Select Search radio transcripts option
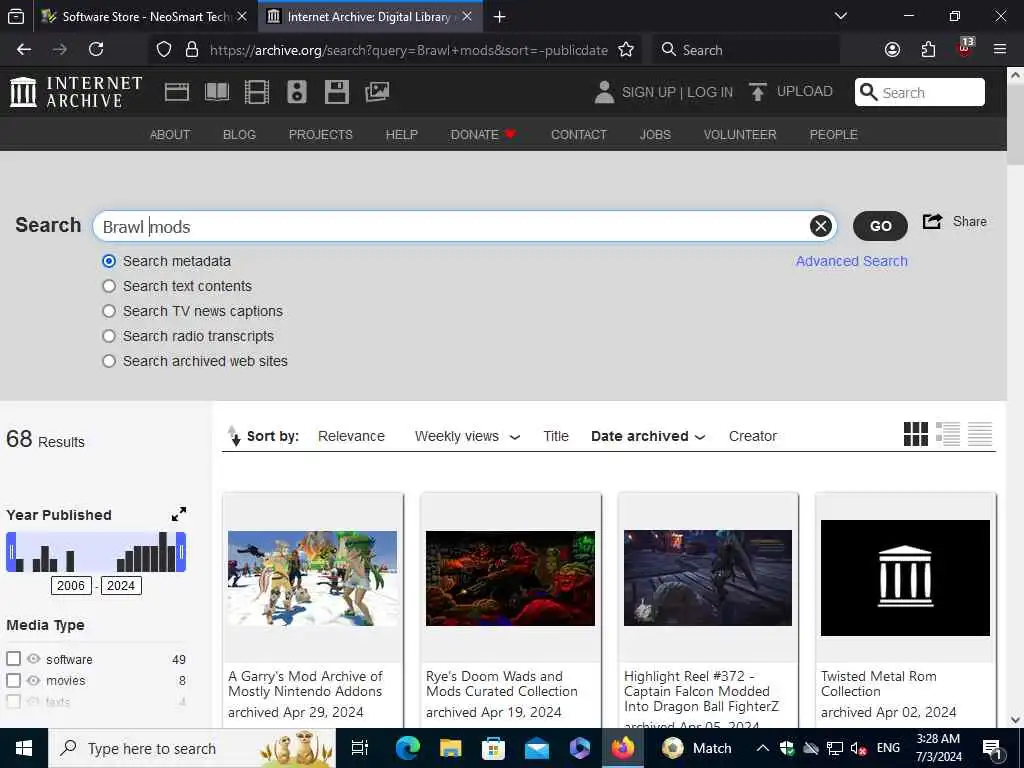The height and width of the screenshot is (768, 1024). (109, 336)
